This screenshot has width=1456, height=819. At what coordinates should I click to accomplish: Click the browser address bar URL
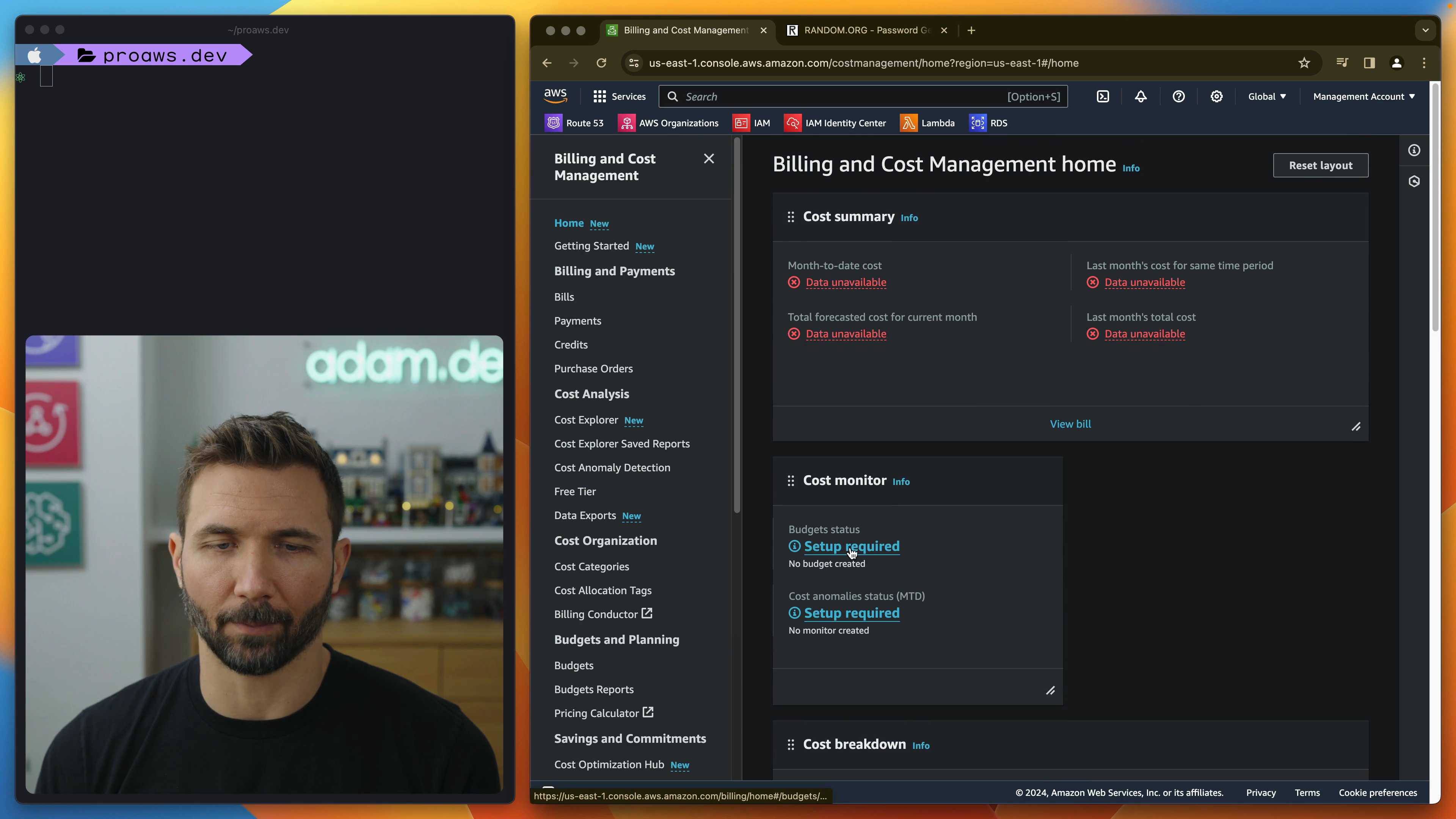point(863,63)
